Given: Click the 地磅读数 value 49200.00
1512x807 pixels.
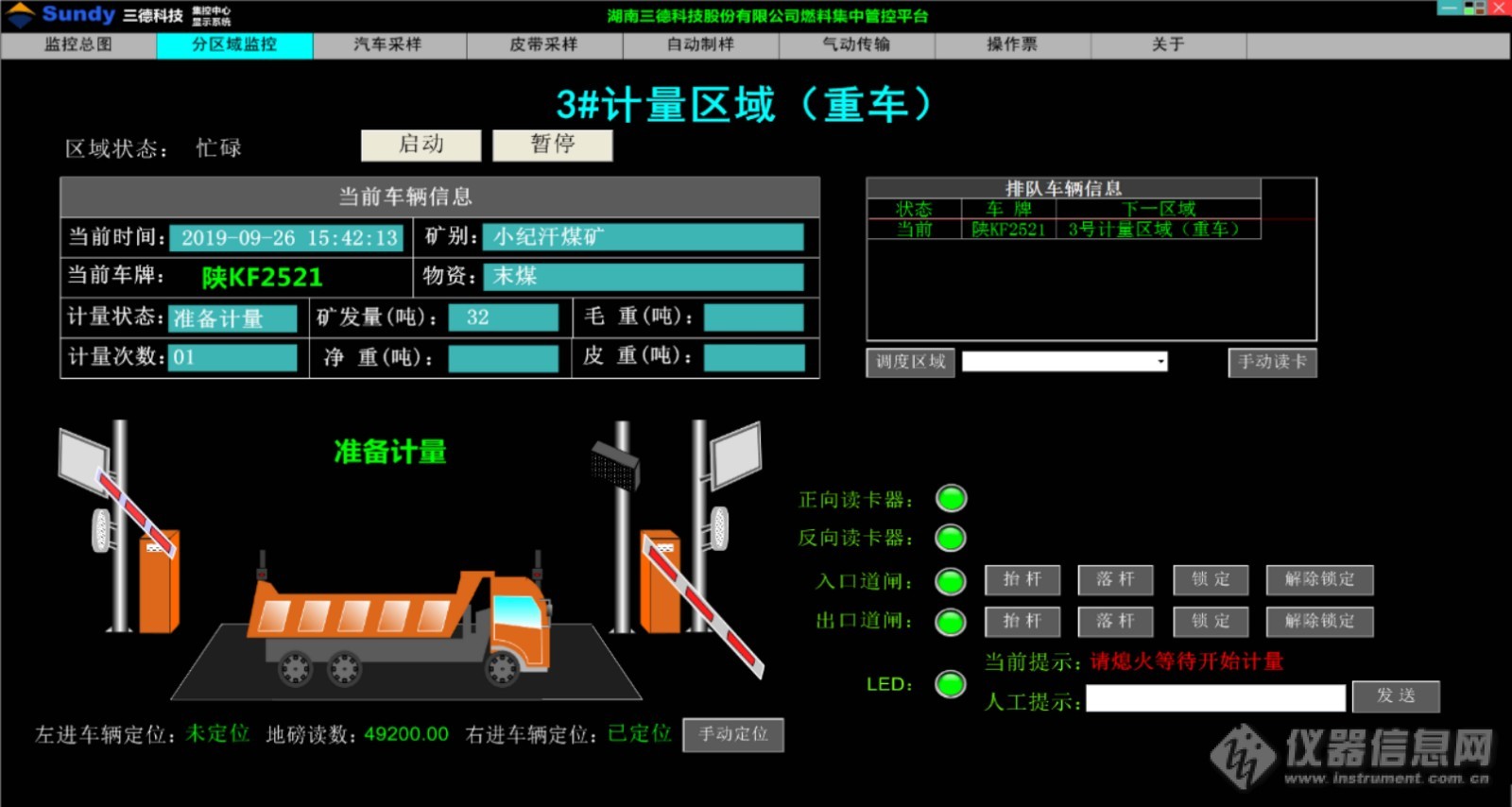Looking at the screenshot, I should (406, 734).
